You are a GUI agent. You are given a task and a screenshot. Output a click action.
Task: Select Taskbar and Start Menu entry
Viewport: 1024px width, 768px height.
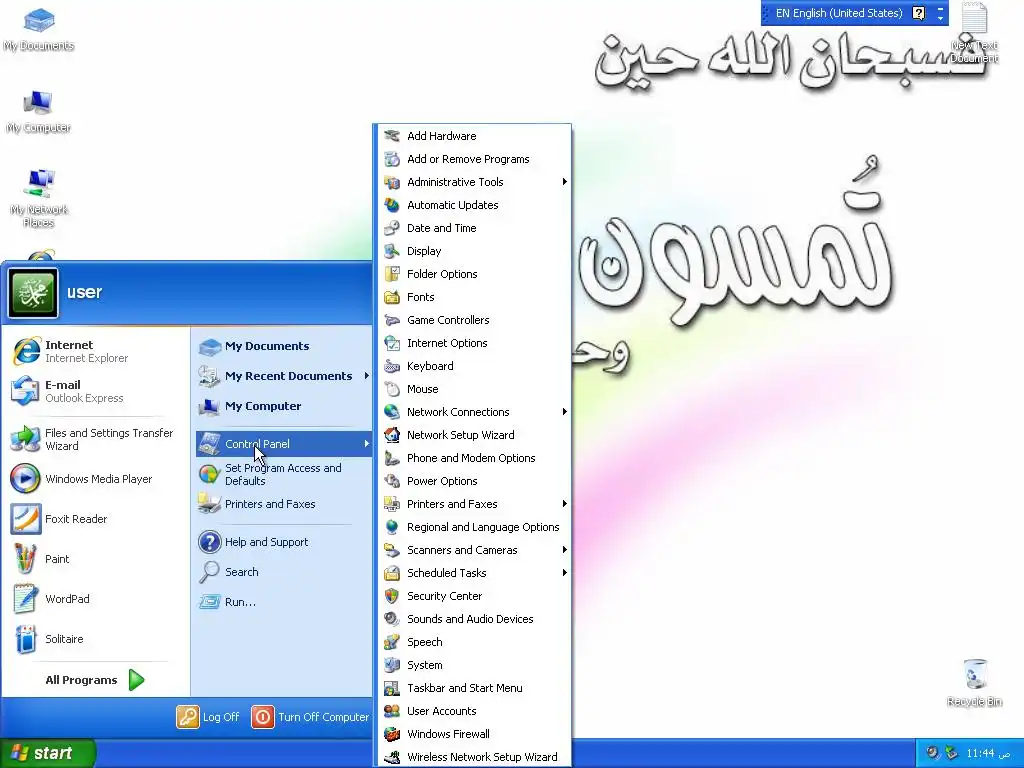point(474,688)
